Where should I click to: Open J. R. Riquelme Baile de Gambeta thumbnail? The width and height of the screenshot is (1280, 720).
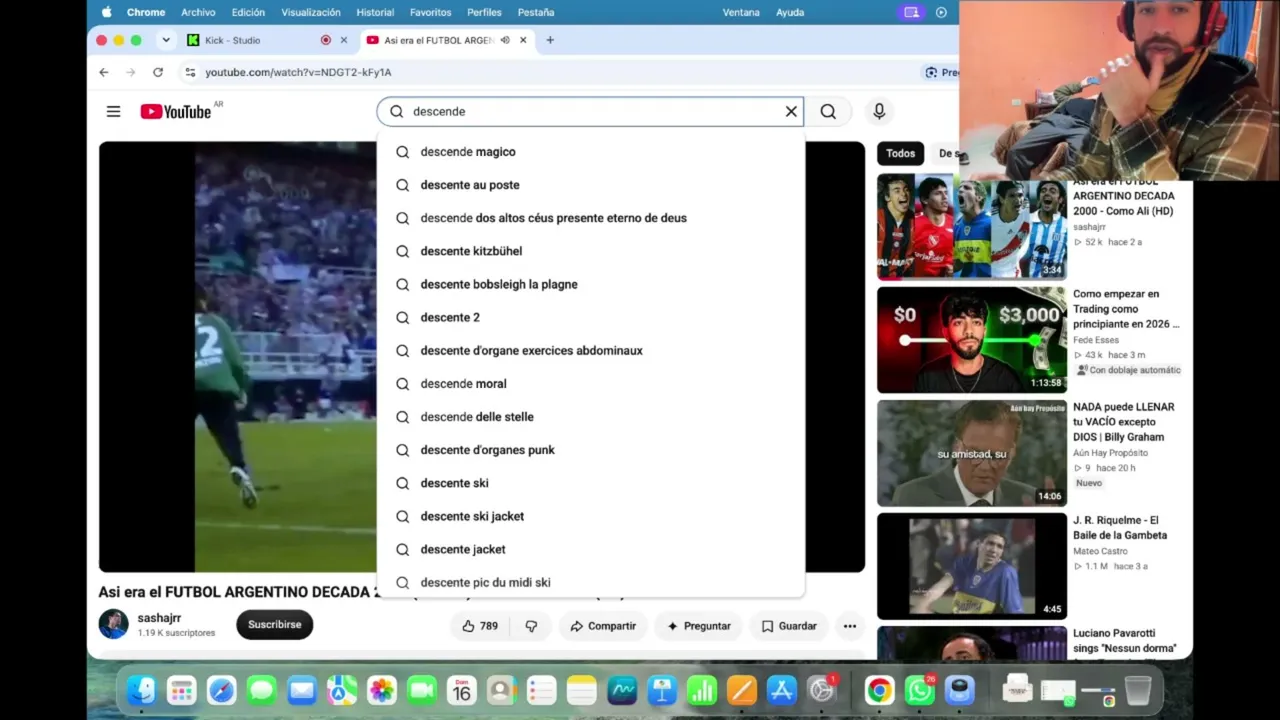pos(972,566)
